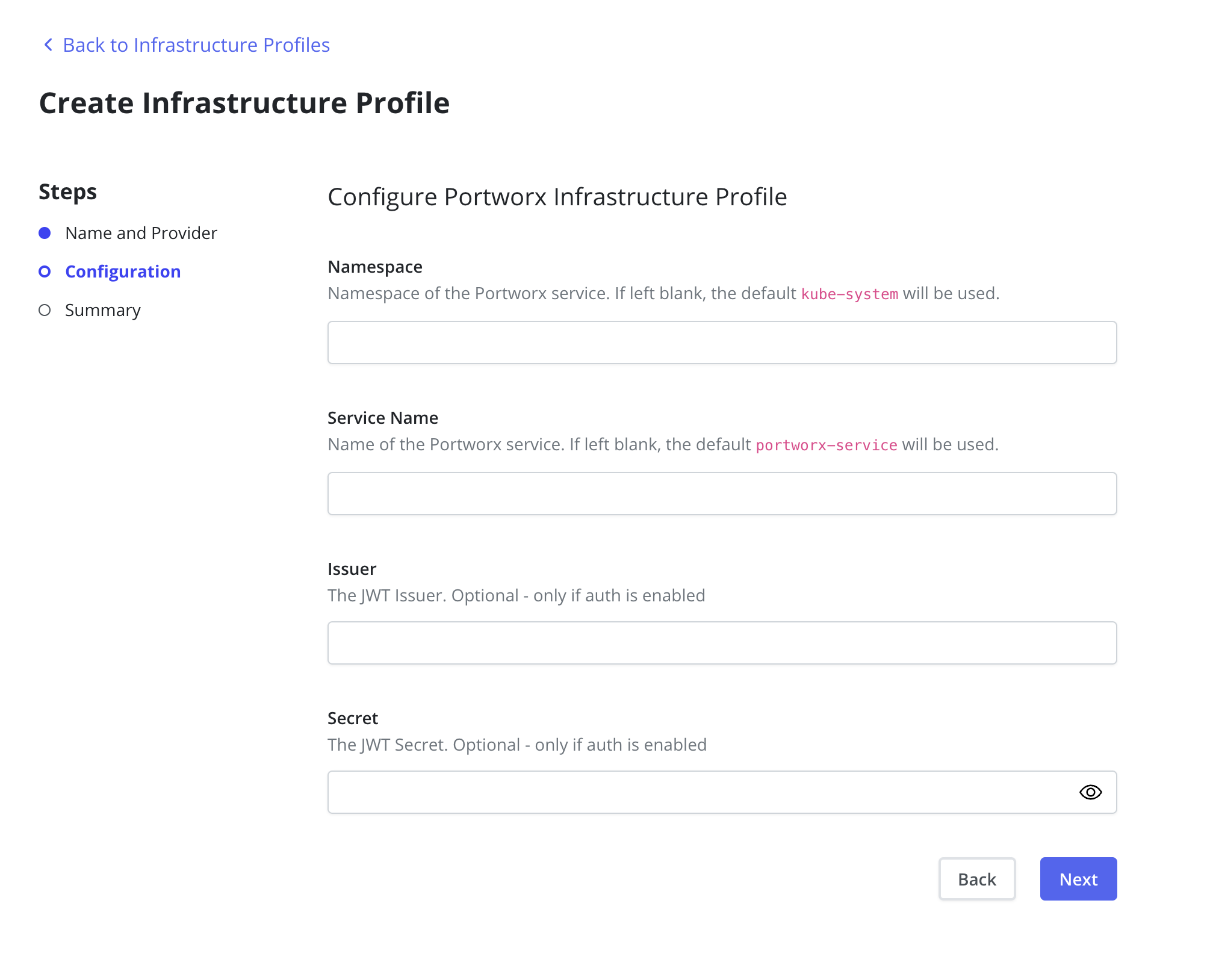Focus the Service Name input field
Viewport: 1210px width, 980px height.
click(722, 494)
